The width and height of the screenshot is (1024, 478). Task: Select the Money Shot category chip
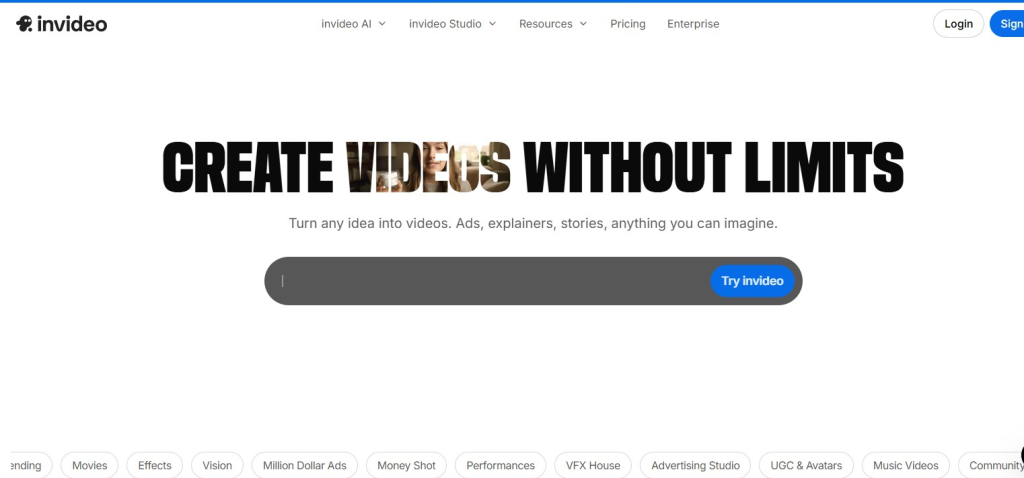click(406, 466)
